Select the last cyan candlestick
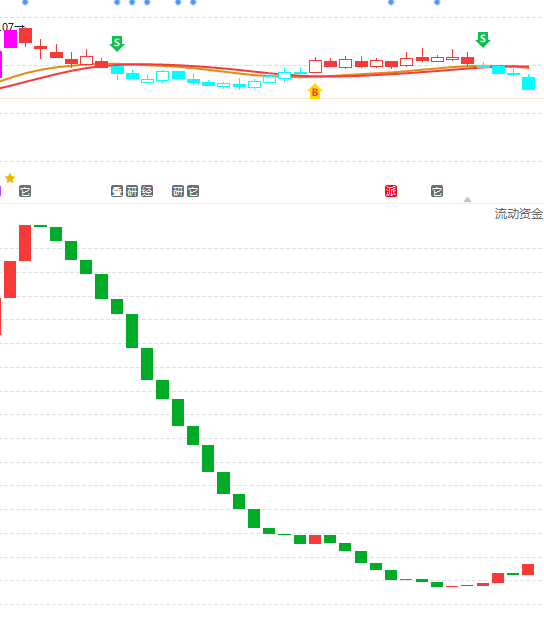 pos(528,83)
